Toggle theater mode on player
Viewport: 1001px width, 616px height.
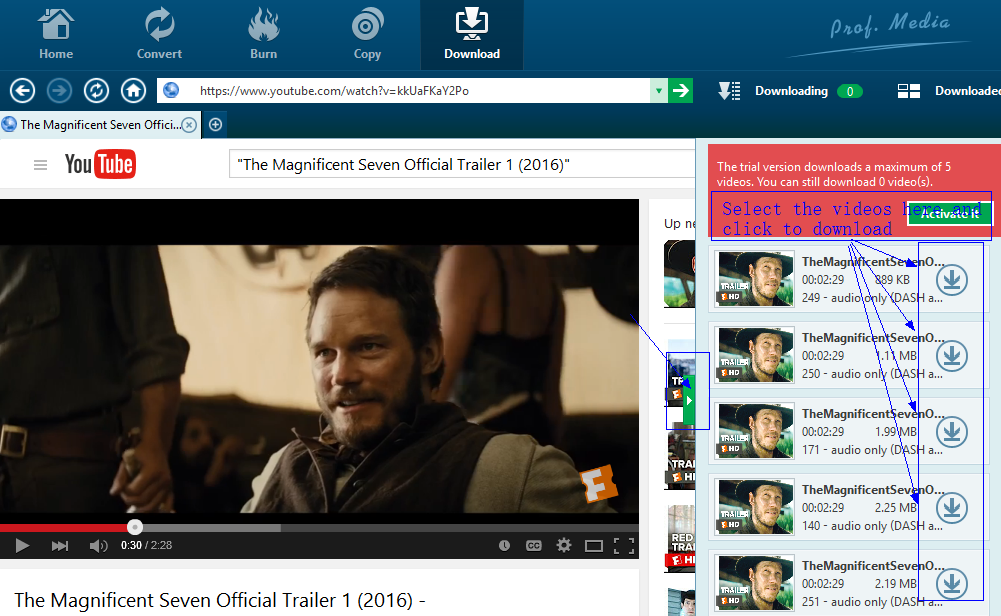[x=594, y=545]
